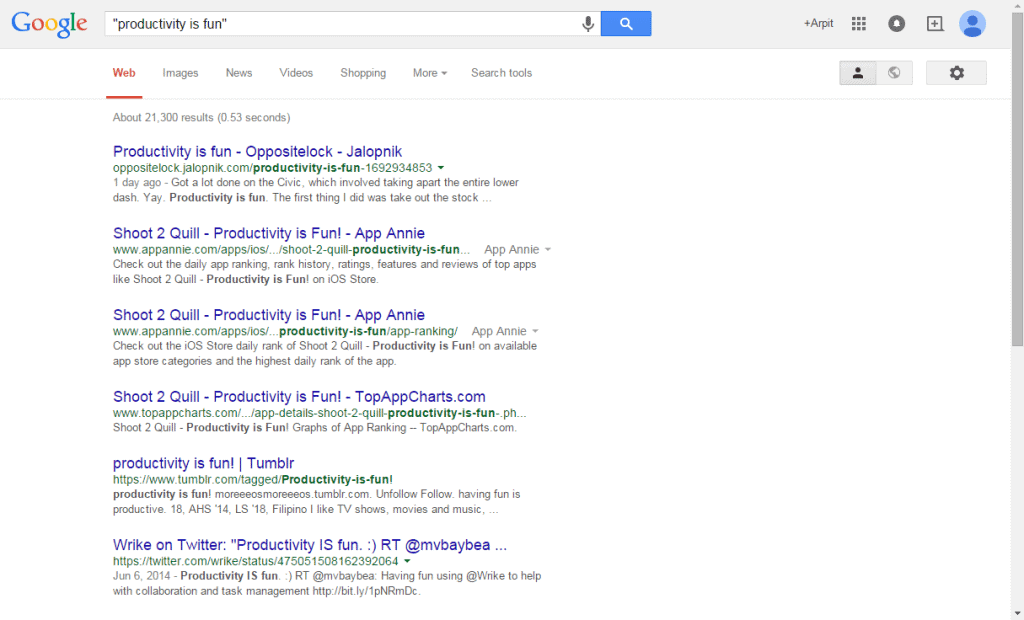
Task: Switch to the Images tab
Action: click(x=180, y=73)
